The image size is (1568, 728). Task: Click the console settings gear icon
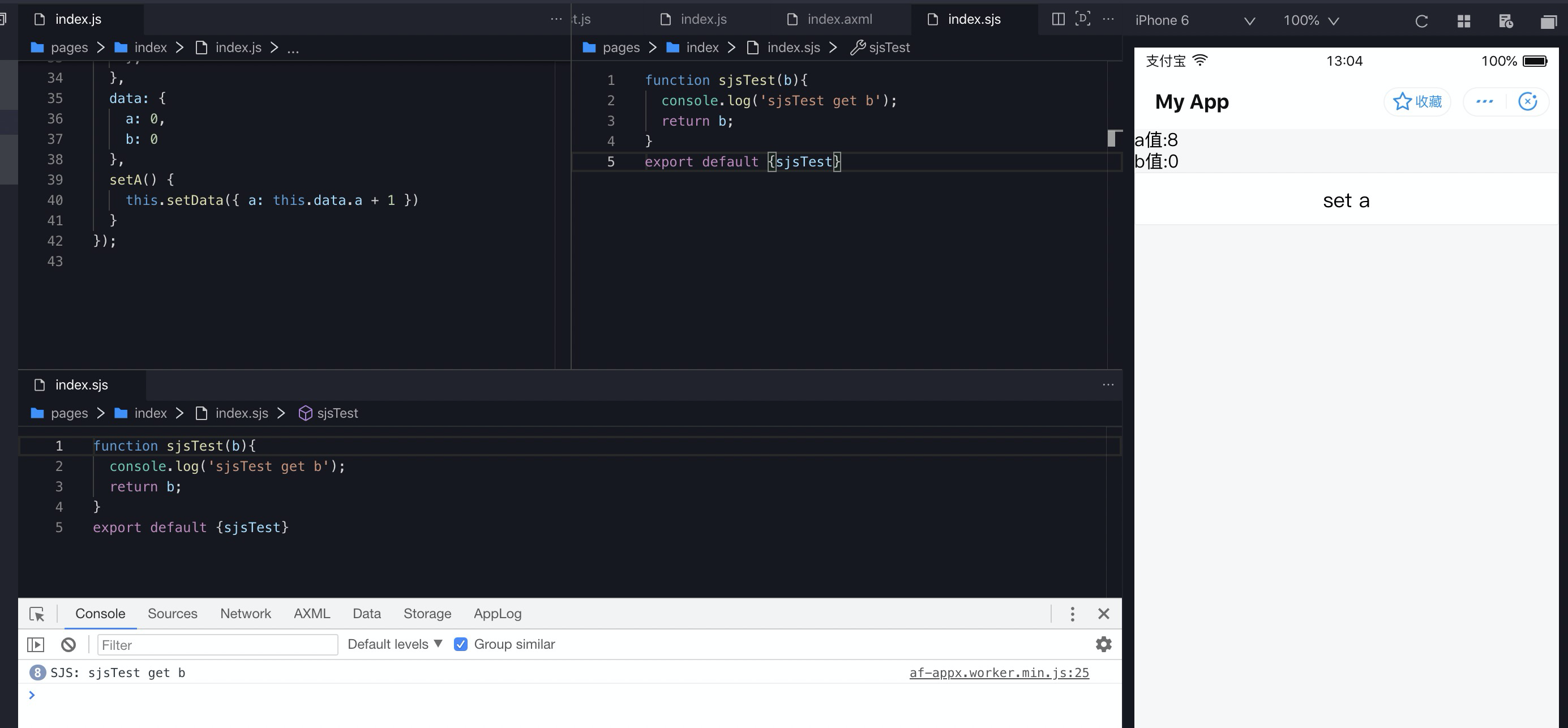pos(1104,644)
